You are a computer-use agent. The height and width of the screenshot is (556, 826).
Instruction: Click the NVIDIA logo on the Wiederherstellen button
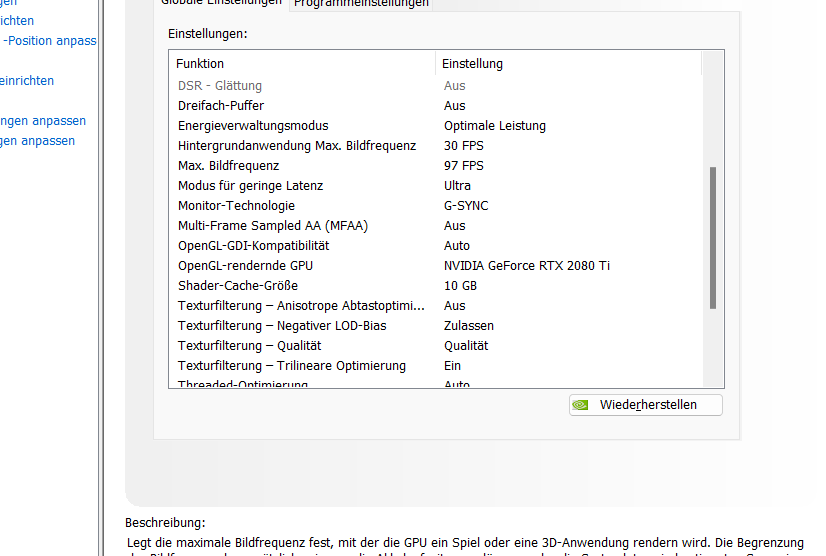[x=581, y=405]
